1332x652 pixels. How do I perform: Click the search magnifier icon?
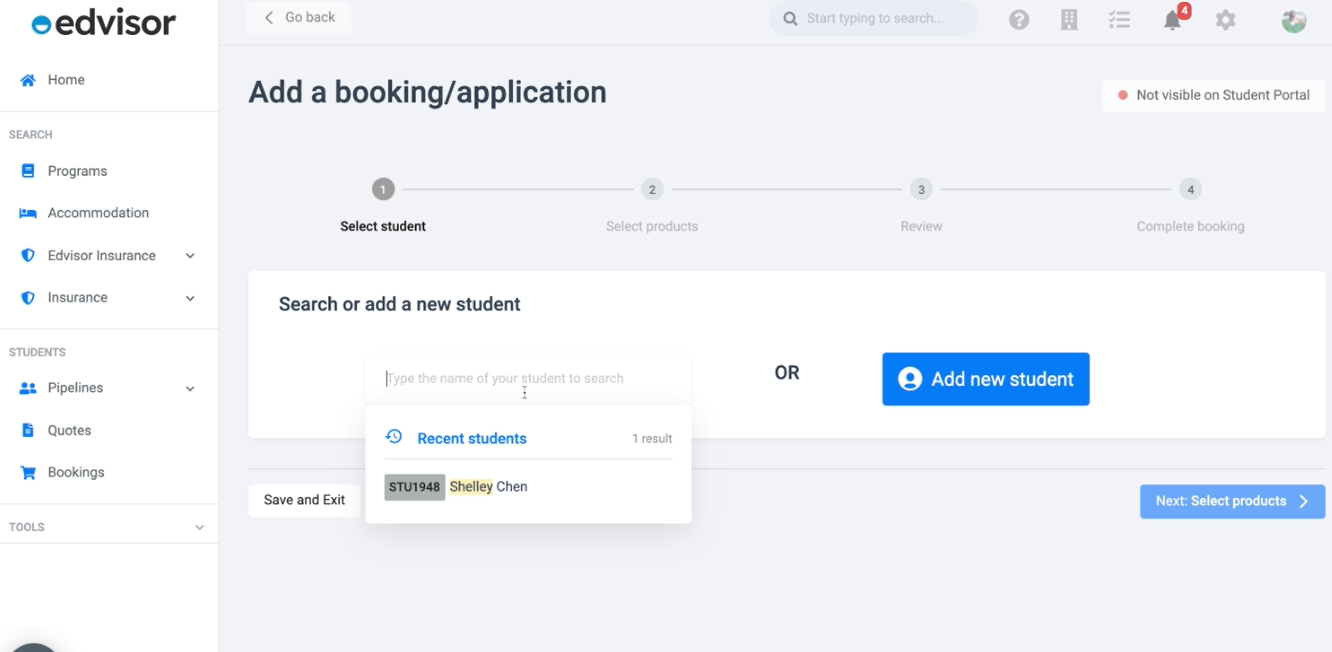point(790,19)
